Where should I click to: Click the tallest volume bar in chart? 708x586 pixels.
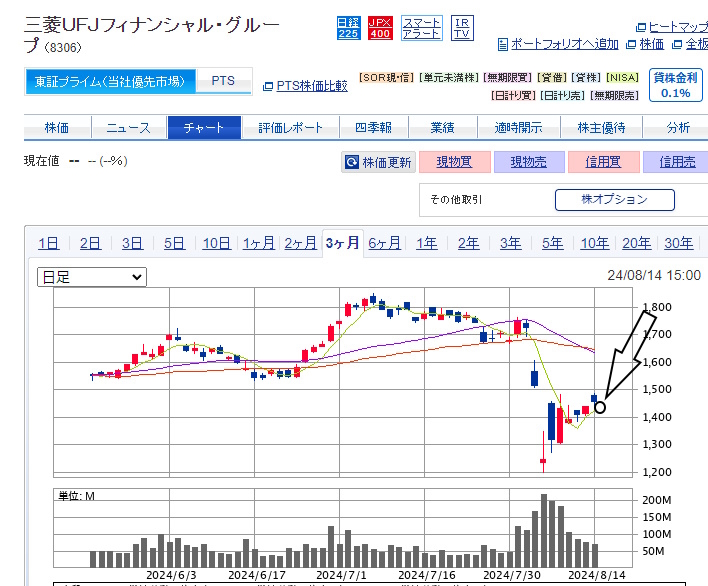(544, 530)
